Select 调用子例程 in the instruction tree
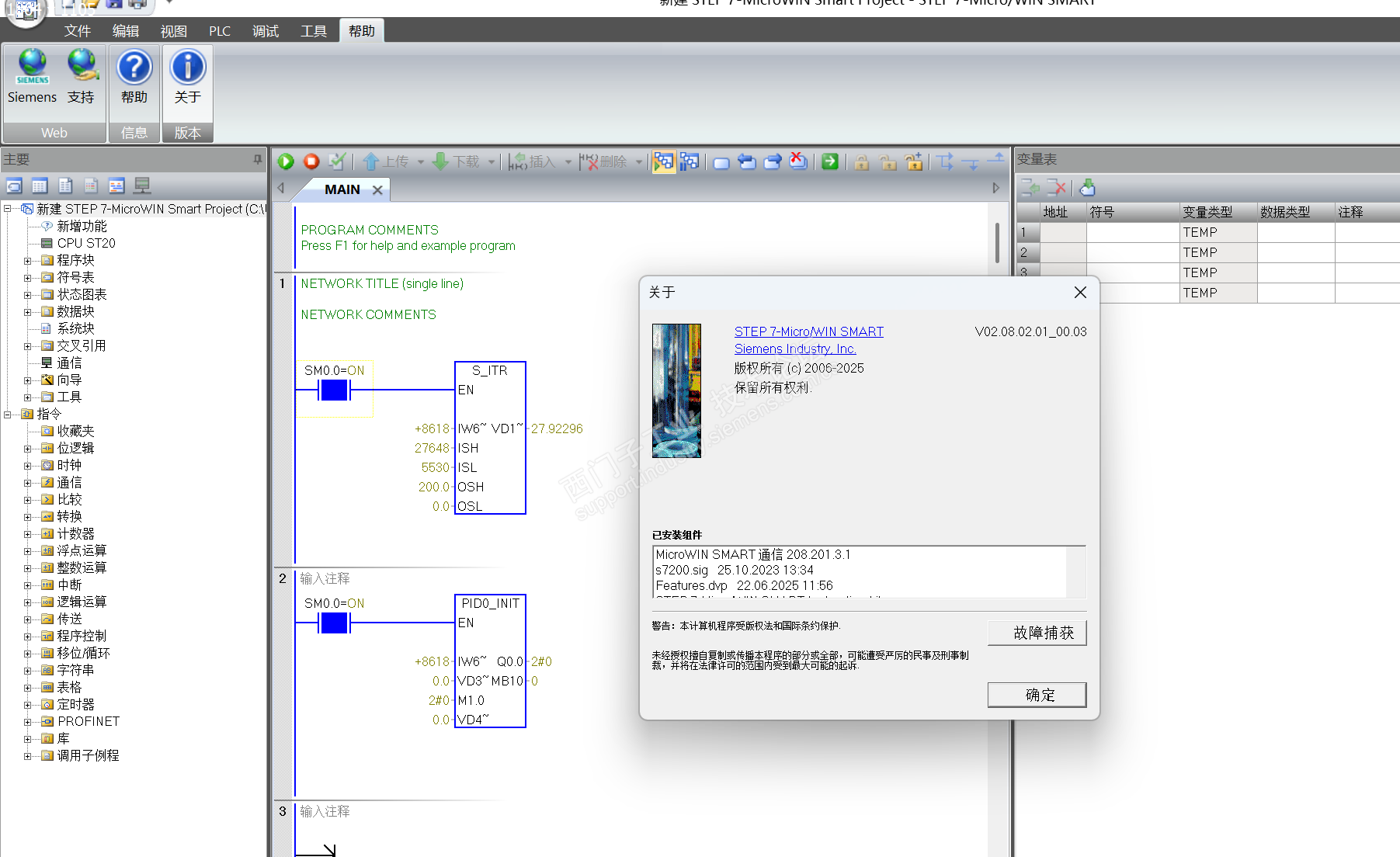This screenshot has height=857, width=1400. 88,756
